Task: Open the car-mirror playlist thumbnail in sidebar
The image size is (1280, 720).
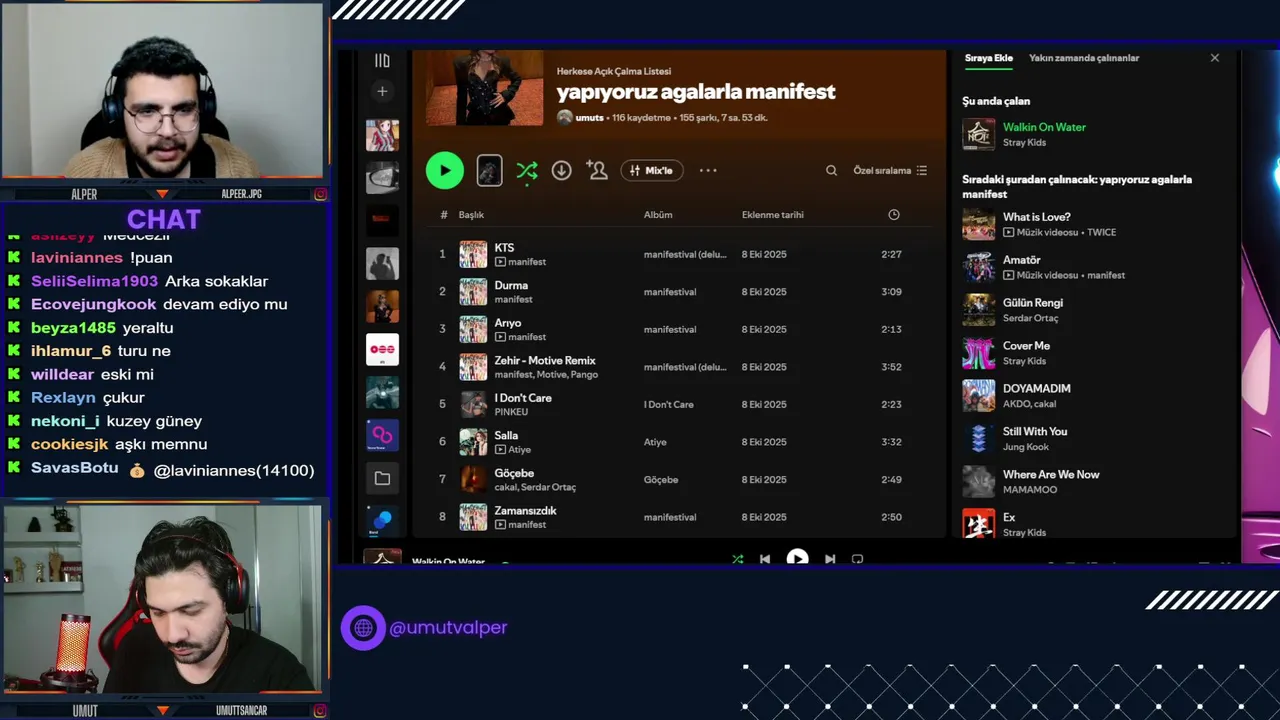Action: click(x=382, y=177)
